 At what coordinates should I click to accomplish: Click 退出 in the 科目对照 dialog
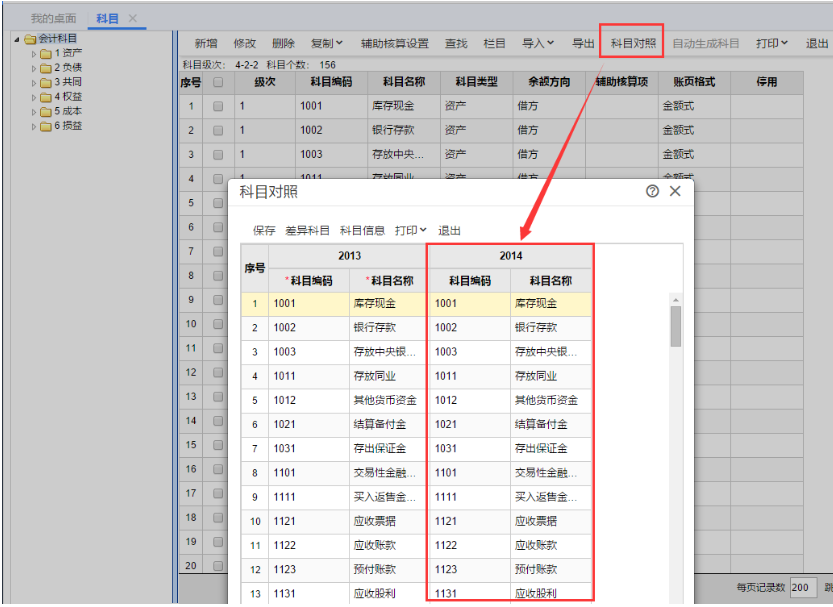[x=449, y=230]
